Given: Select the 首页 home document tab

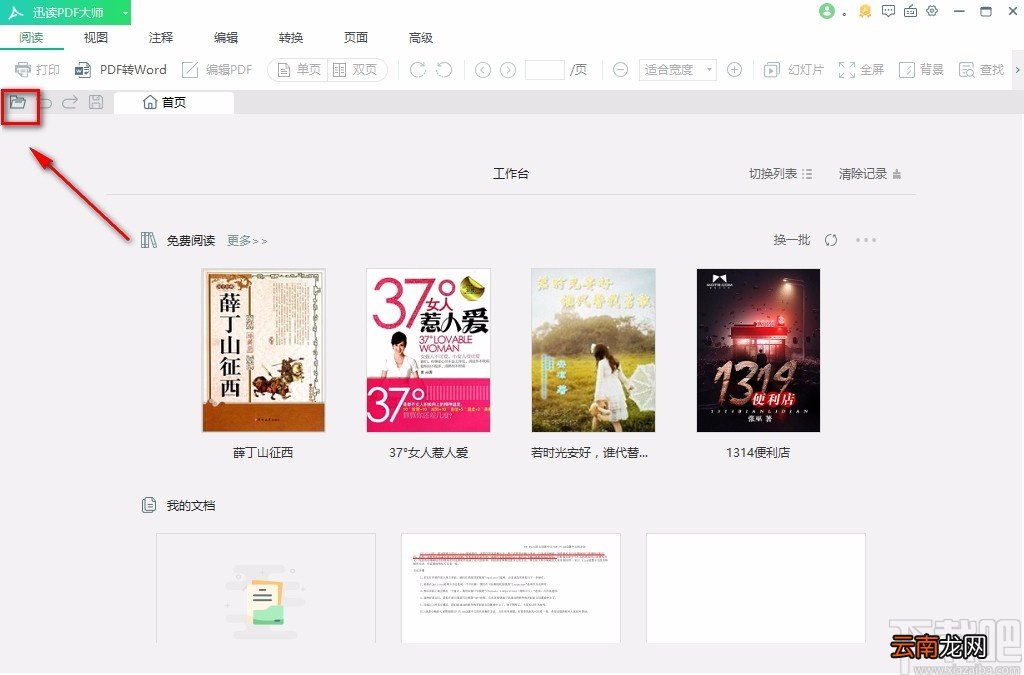Looking at the screenshot, I should 173,102.
